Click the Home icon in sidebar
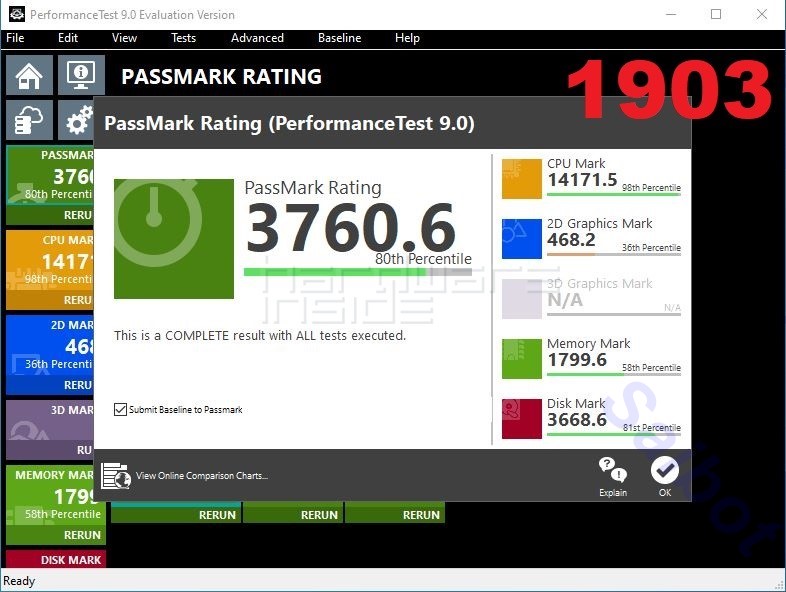786x592 pixels. click(x=29, y=76)
